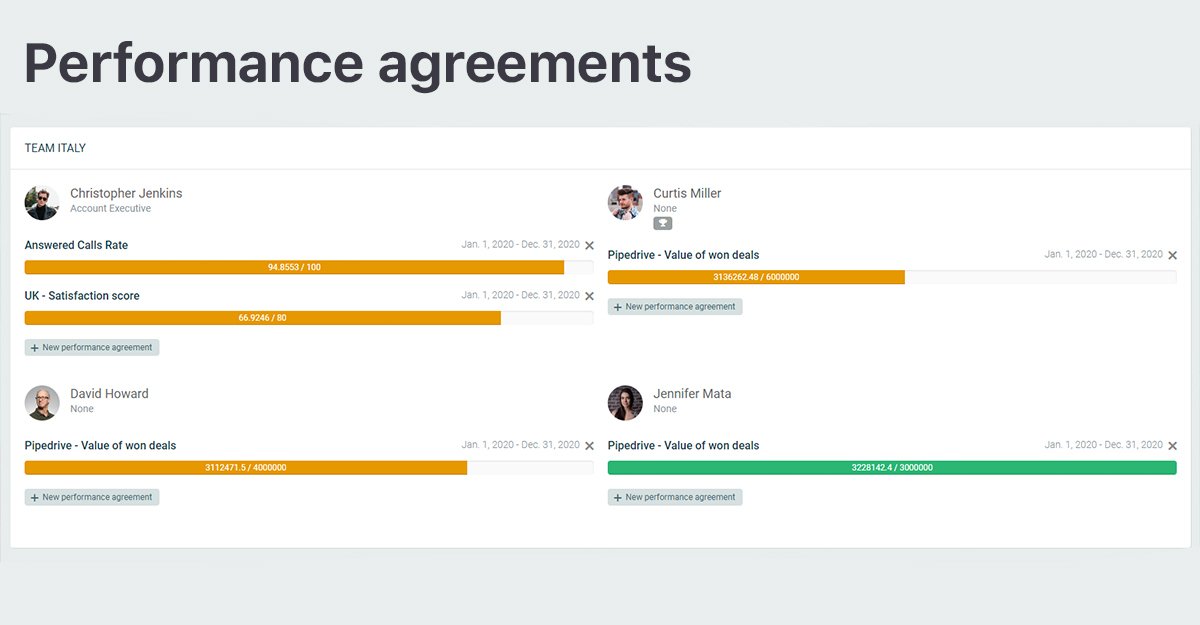Click the Answered Calls Rate progress bar
Viewport: 1200px width, 625px height.
coord(294,267)
